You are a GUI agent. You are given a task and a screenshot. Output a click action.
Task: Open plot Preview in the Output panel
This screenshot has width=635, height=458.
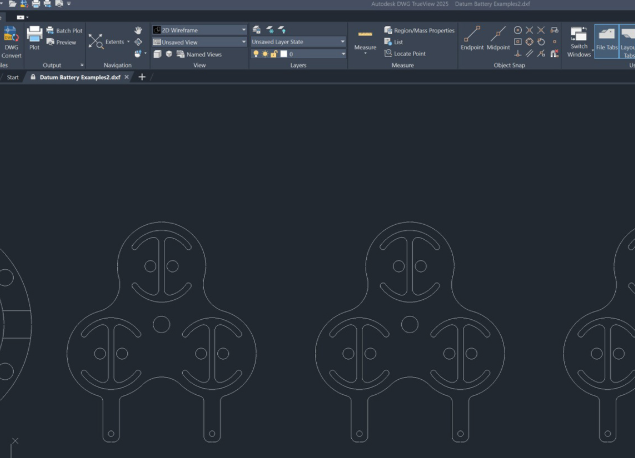click(x=61, y=42)
